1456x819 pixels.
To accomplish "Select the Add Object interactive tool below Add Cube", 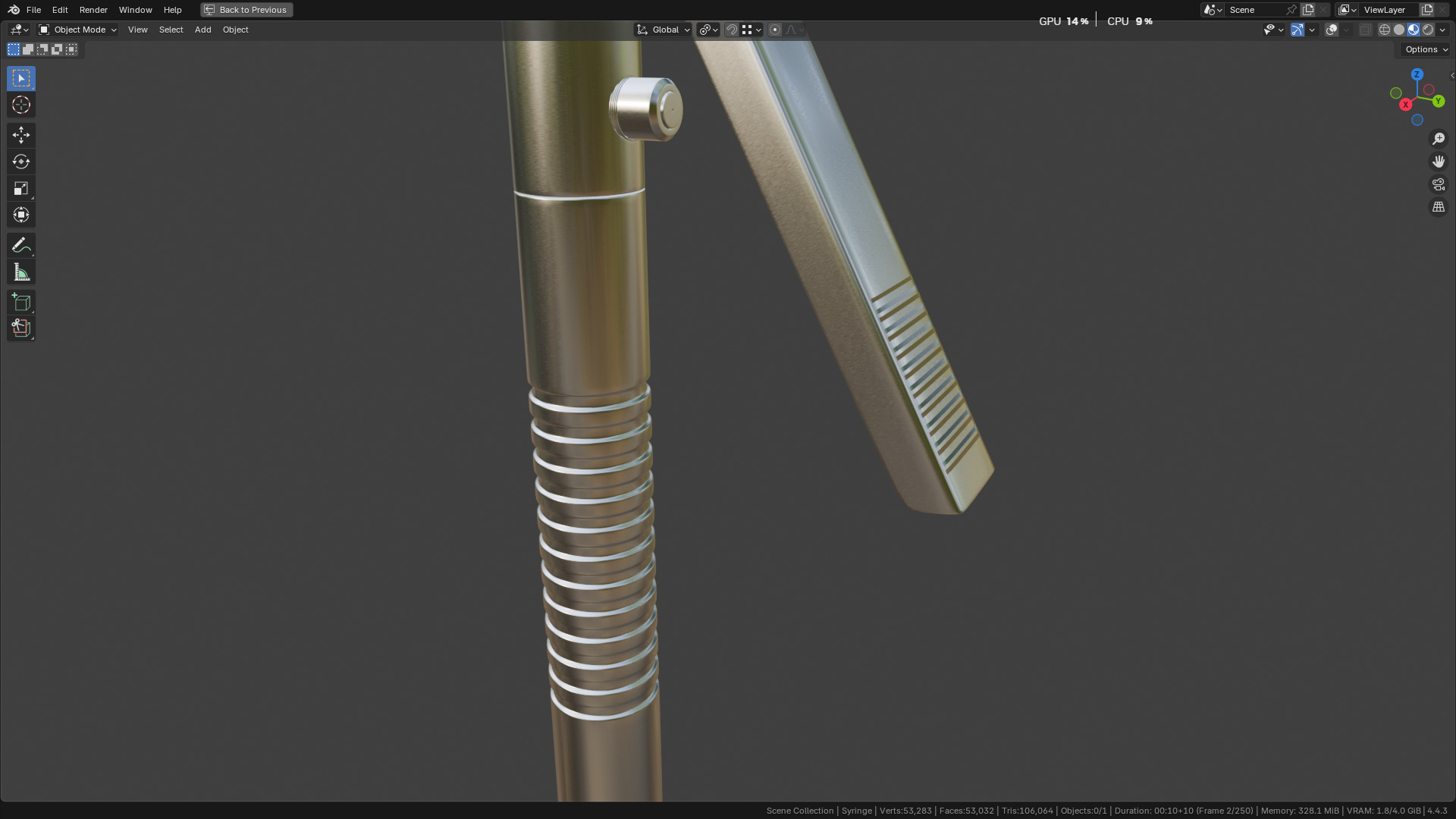I will point(21,328).
